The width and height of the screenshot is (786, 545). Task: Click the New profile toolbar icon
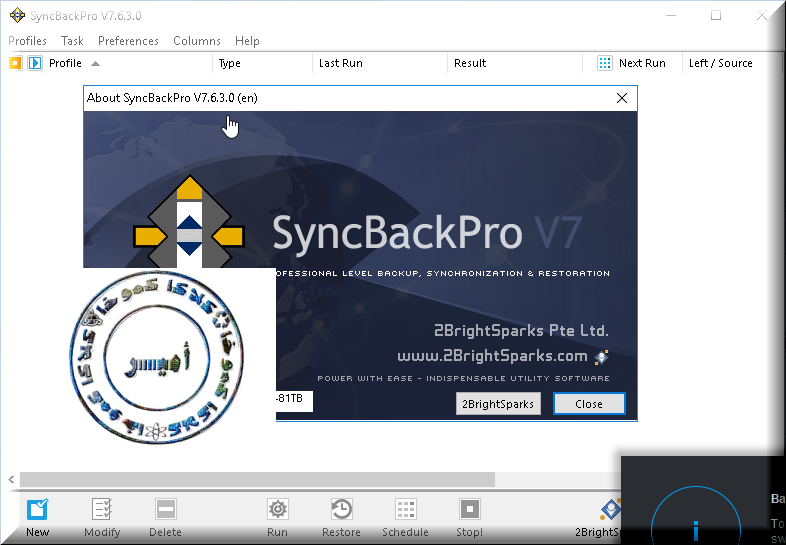coord(38,510)
